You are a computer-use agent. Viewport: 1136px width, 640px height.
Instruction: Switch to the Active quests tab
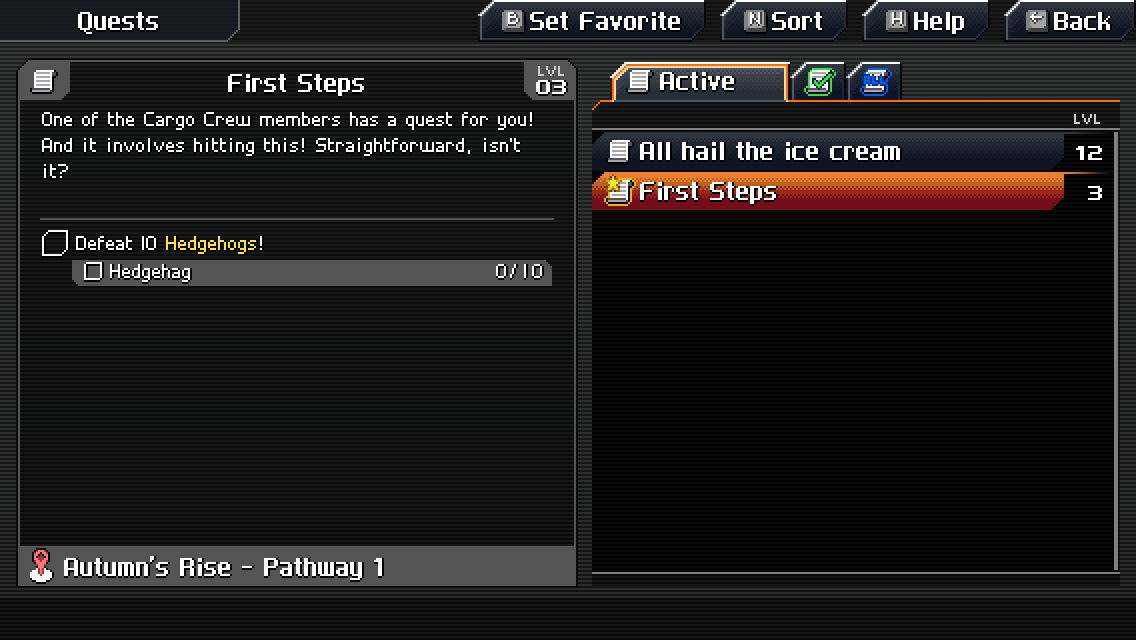[700, 82]
